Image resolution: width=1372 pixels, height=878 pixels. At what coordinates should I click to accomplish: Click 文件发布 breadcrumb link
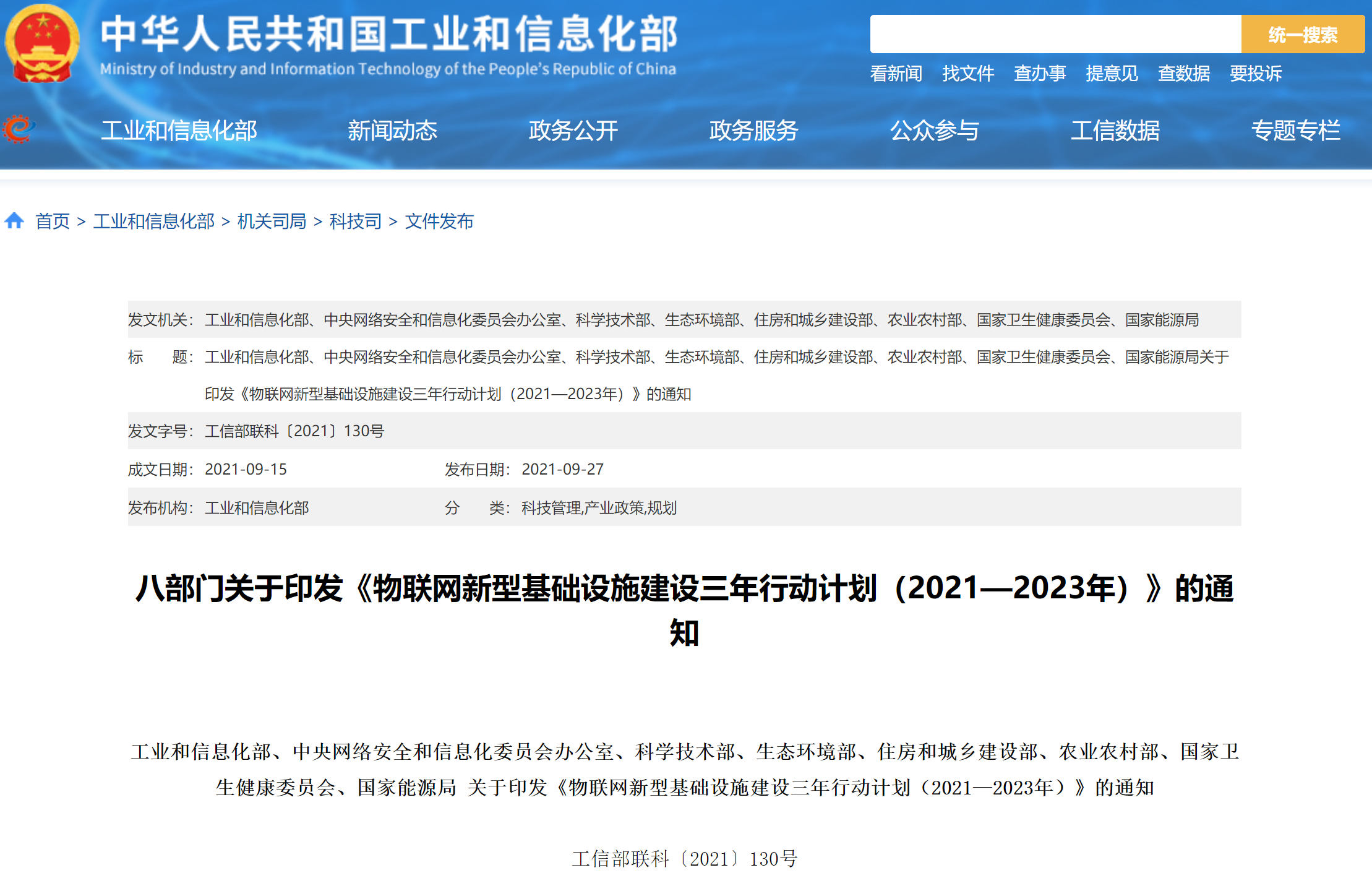[x=439, y=221]
